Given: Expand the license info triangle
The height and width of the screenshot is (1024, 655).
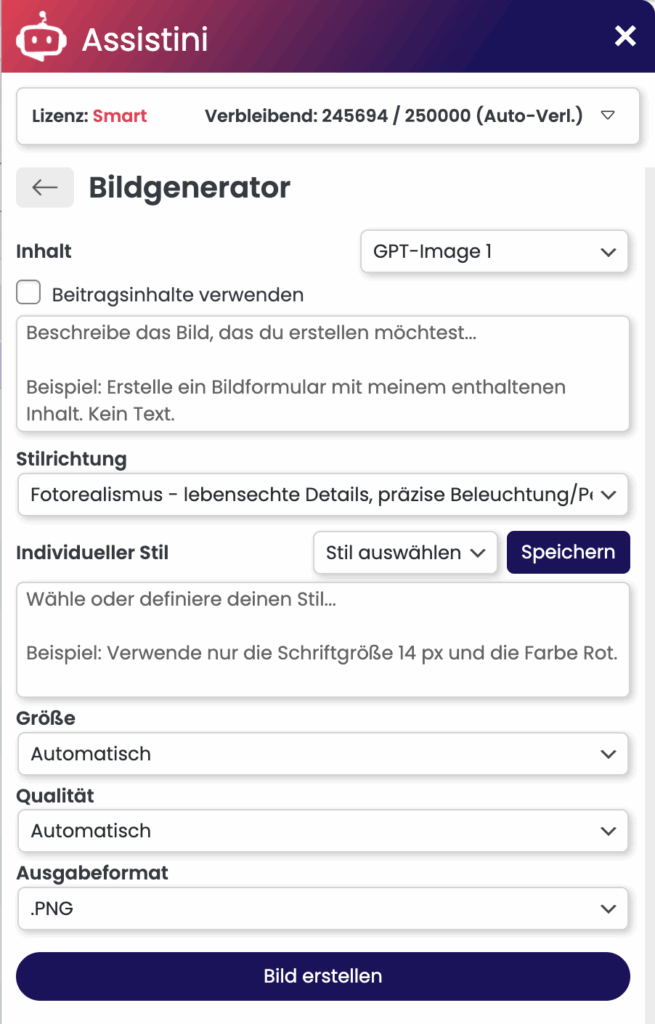Looking at the screenshot, I should click(x=607, y=116).
